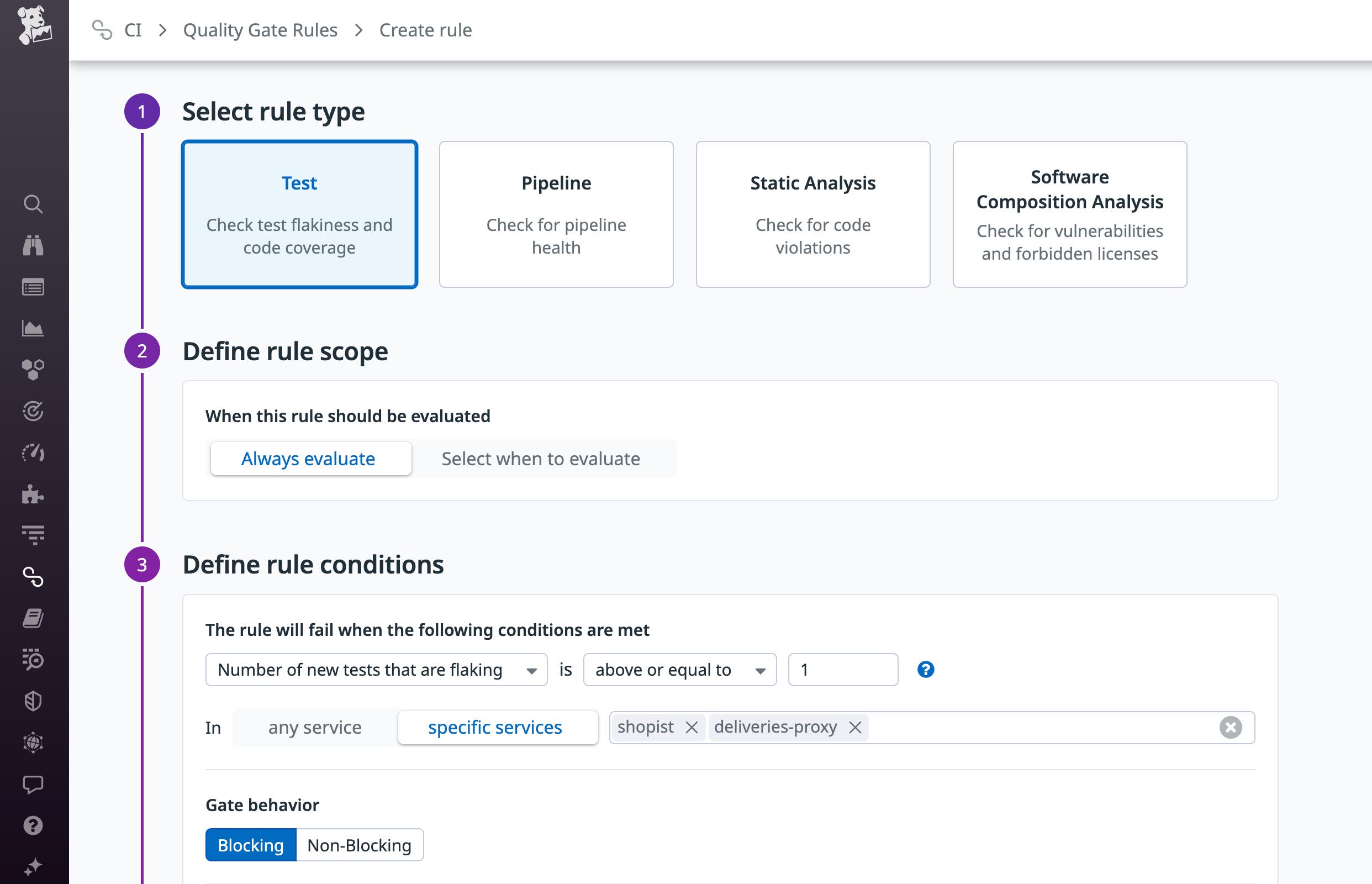Open the flaking tests metric dropdown
This screenshot has width=1372, height=884.
(376, 669)
